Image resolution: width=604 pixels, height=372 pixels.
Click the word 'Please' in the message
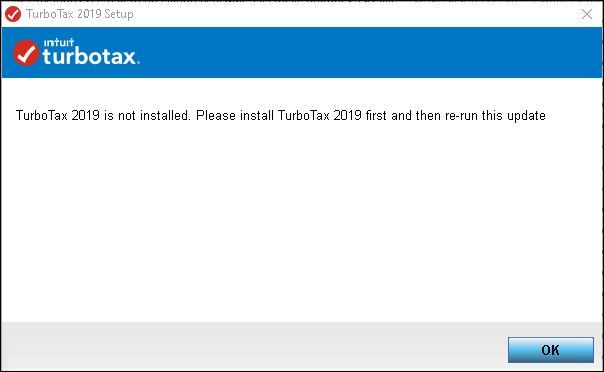coord(216,116)
